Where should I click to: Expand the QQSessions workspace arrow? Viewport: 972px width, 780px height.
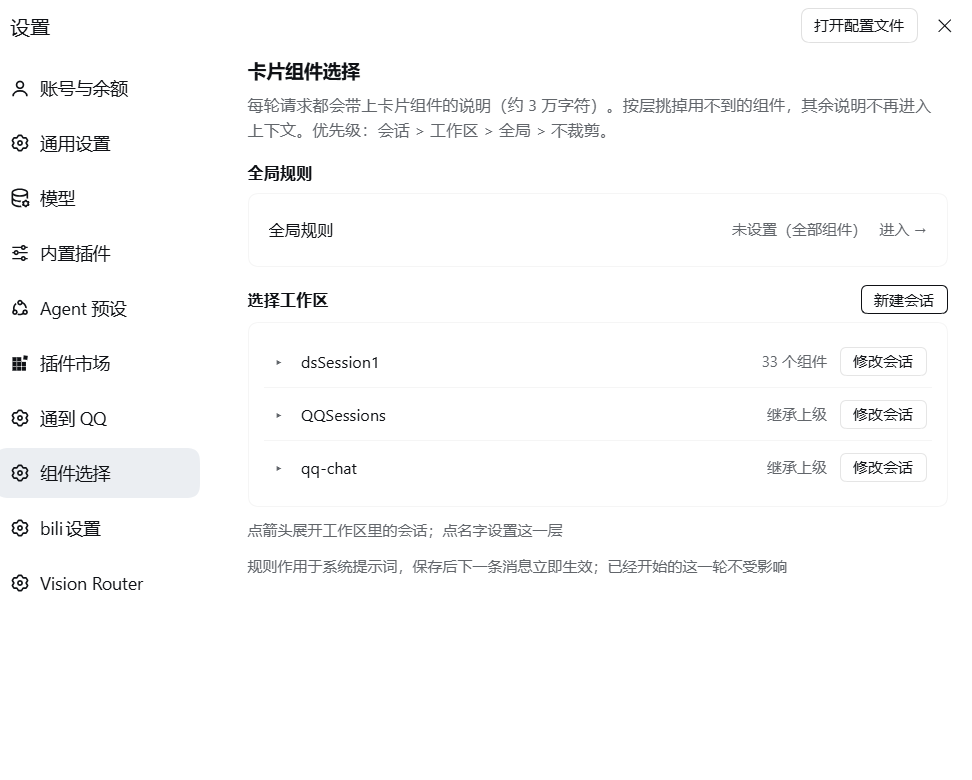coord(278,415)
